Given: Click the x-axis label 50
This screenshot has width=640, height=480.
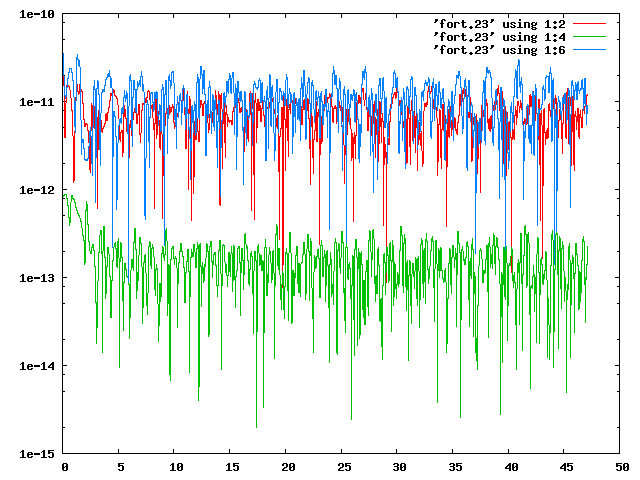Looking at the screenshot, I should coord(623,467).
